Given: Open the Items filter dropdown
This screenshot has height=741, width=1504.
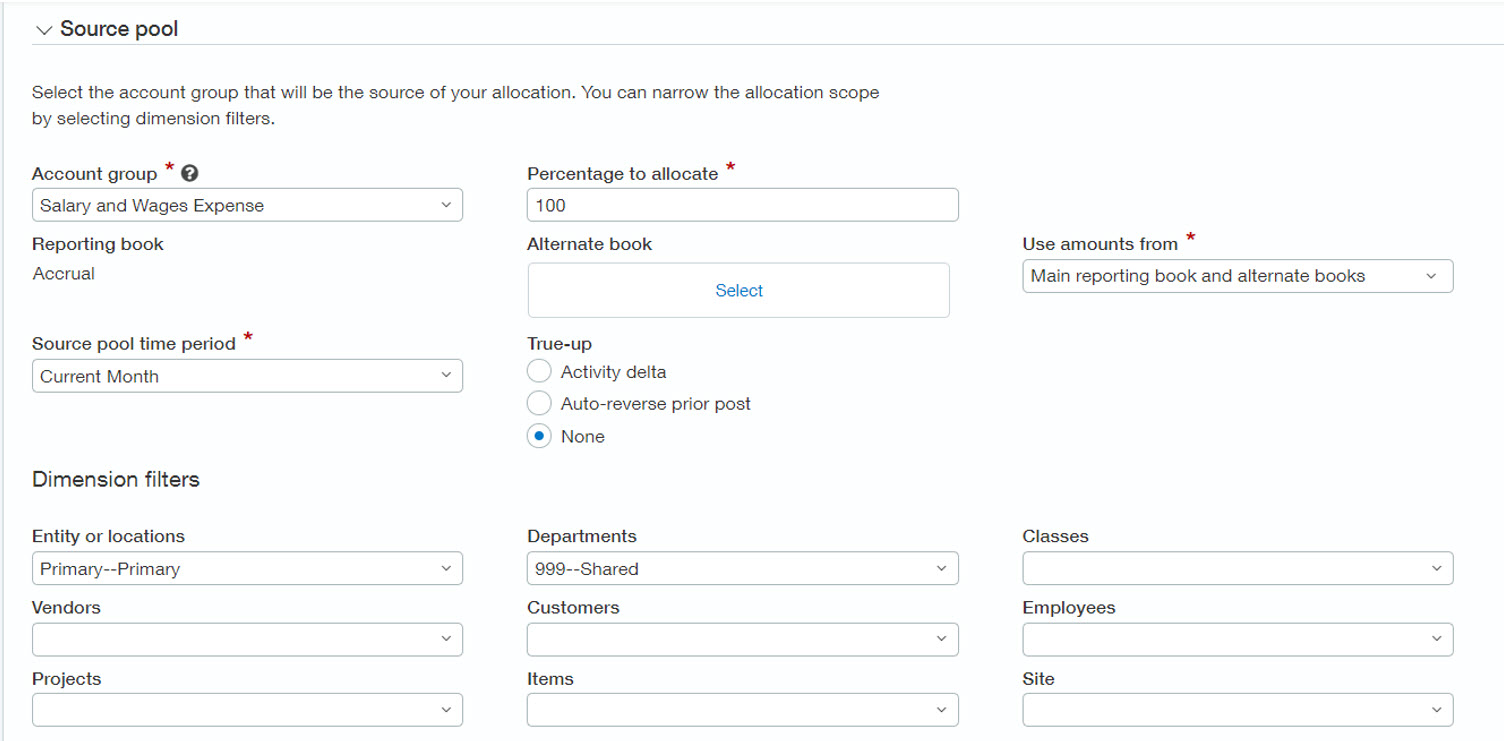Looking at the screenshot, I should [x=742, y=710].
